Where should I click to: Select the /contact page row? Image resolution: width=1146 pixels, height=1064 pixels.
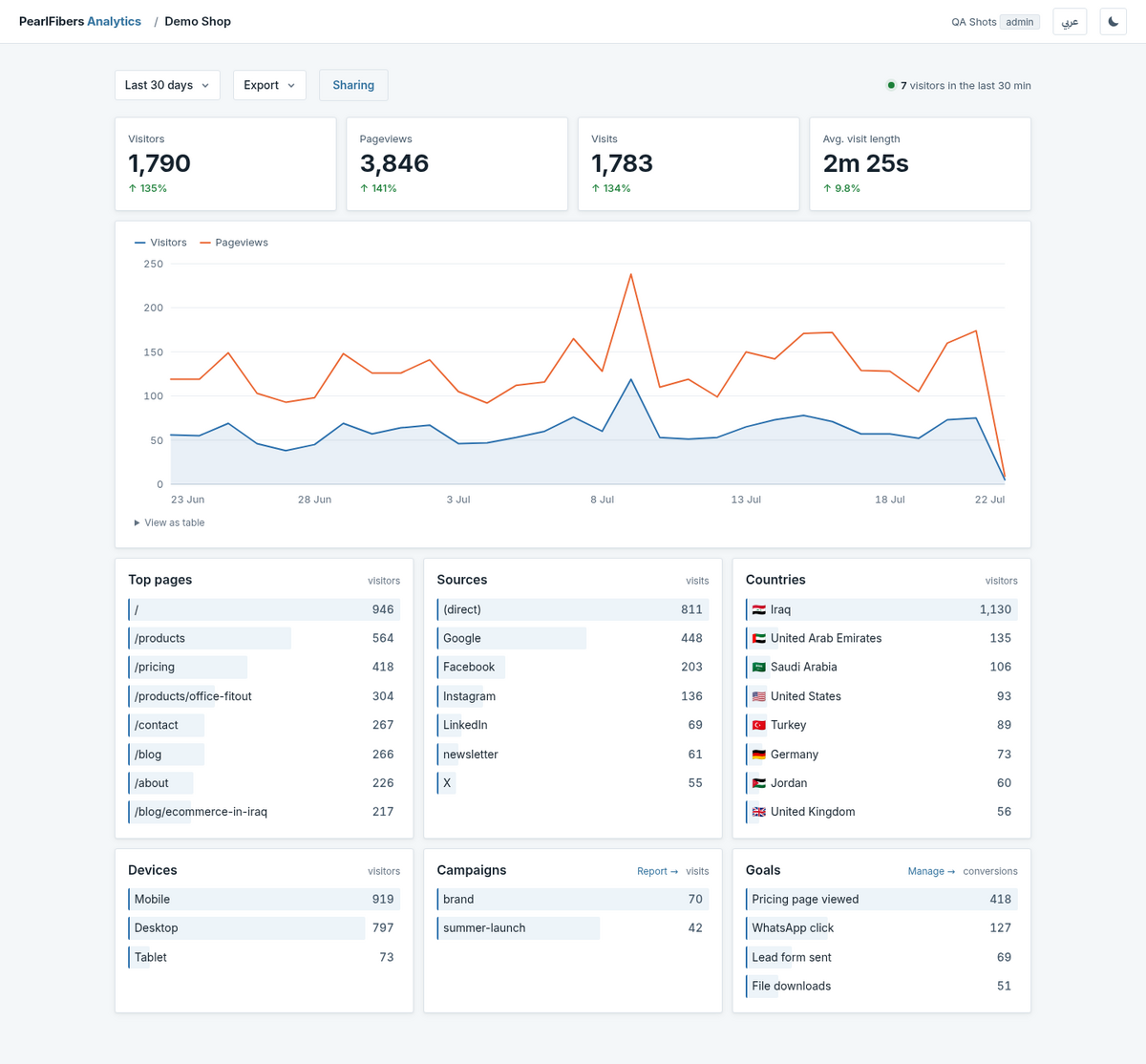pos(264,725)
